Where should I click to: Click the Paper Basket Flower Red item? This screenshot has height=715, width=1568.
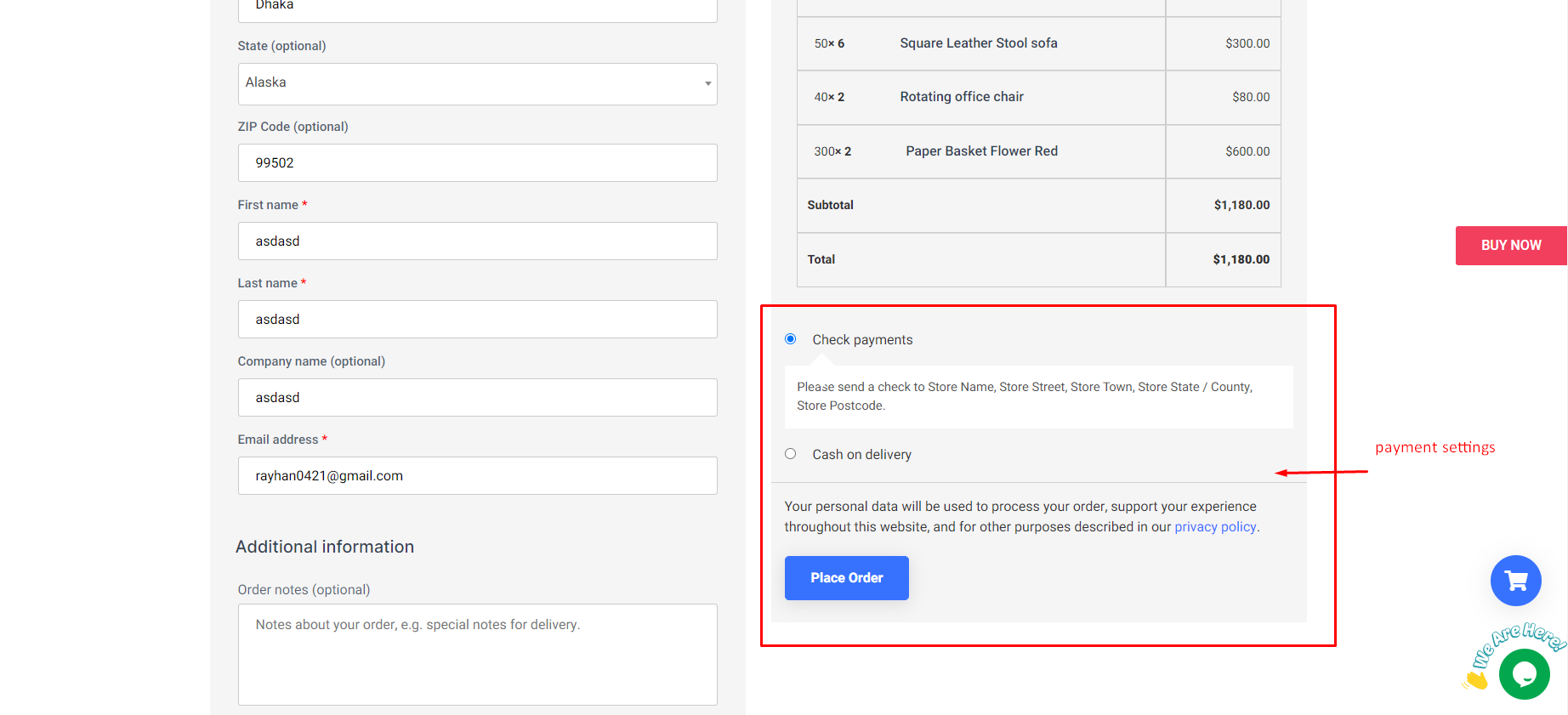pos(981,151)
